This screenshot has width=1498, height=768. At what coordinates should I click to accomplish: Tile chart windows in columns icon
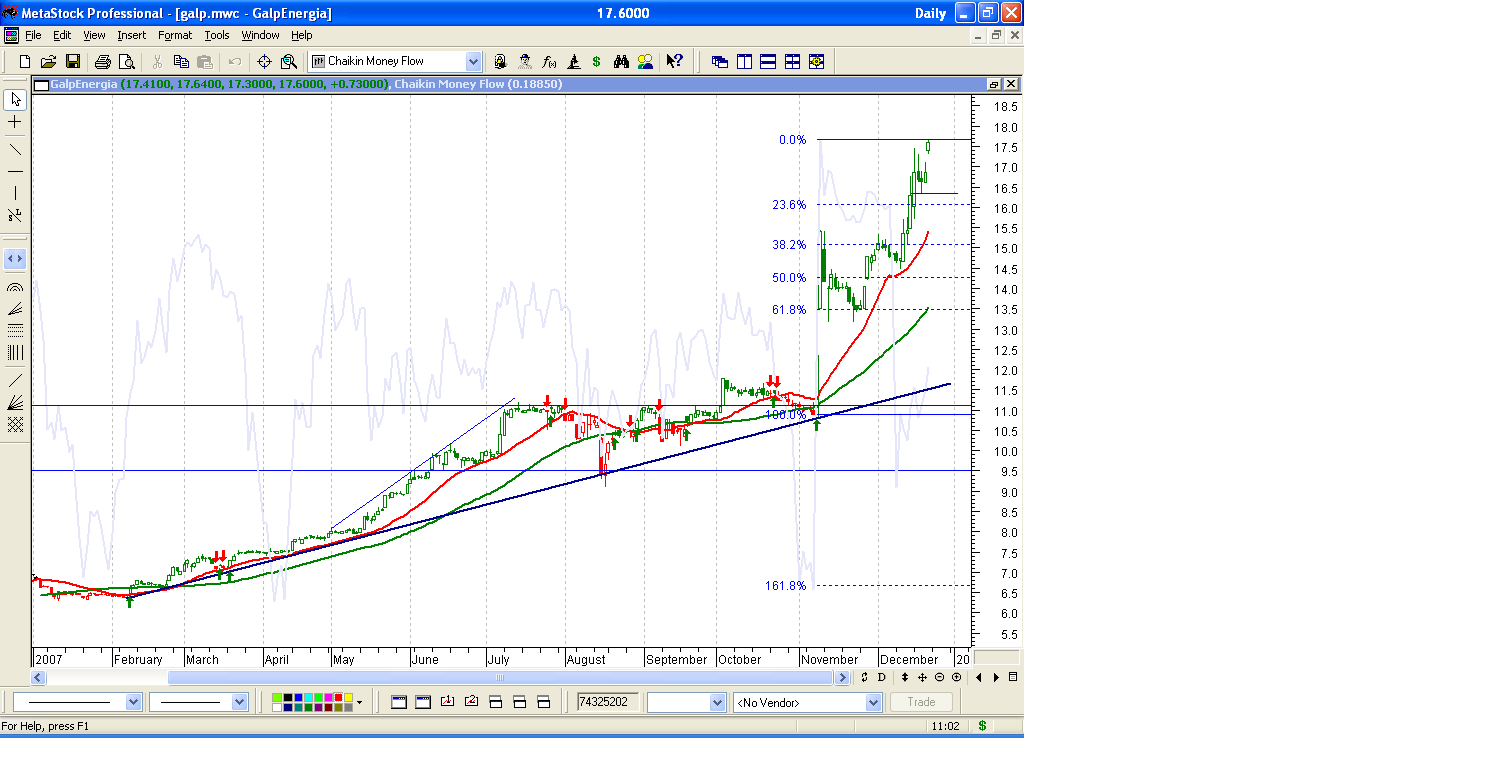(744, 61)
